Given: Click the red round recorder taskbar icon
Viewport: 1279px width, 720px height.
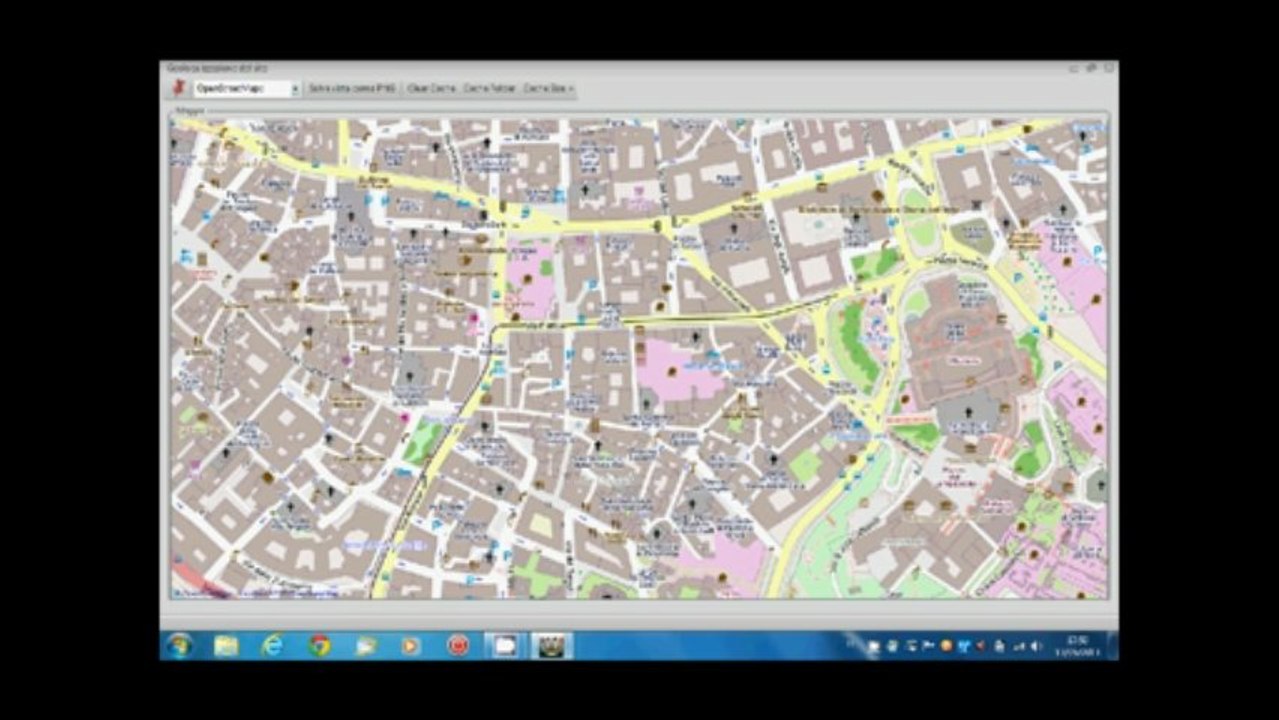Looking at the screenshot, I should click(458, 646).
